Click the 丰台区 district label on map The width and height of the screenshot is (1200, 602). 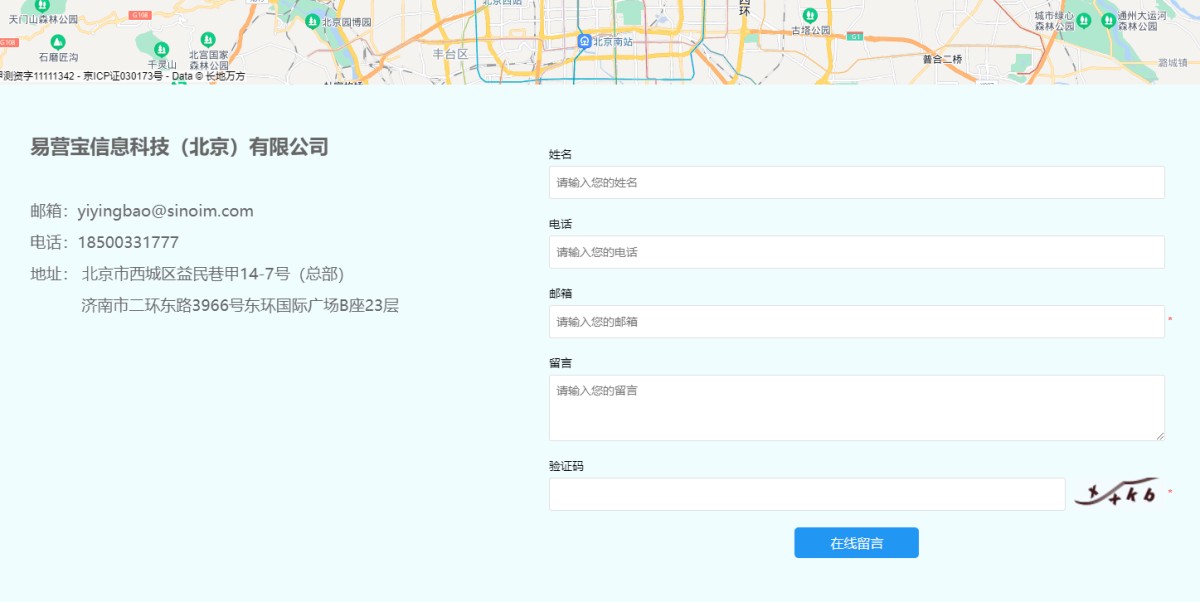450,53
